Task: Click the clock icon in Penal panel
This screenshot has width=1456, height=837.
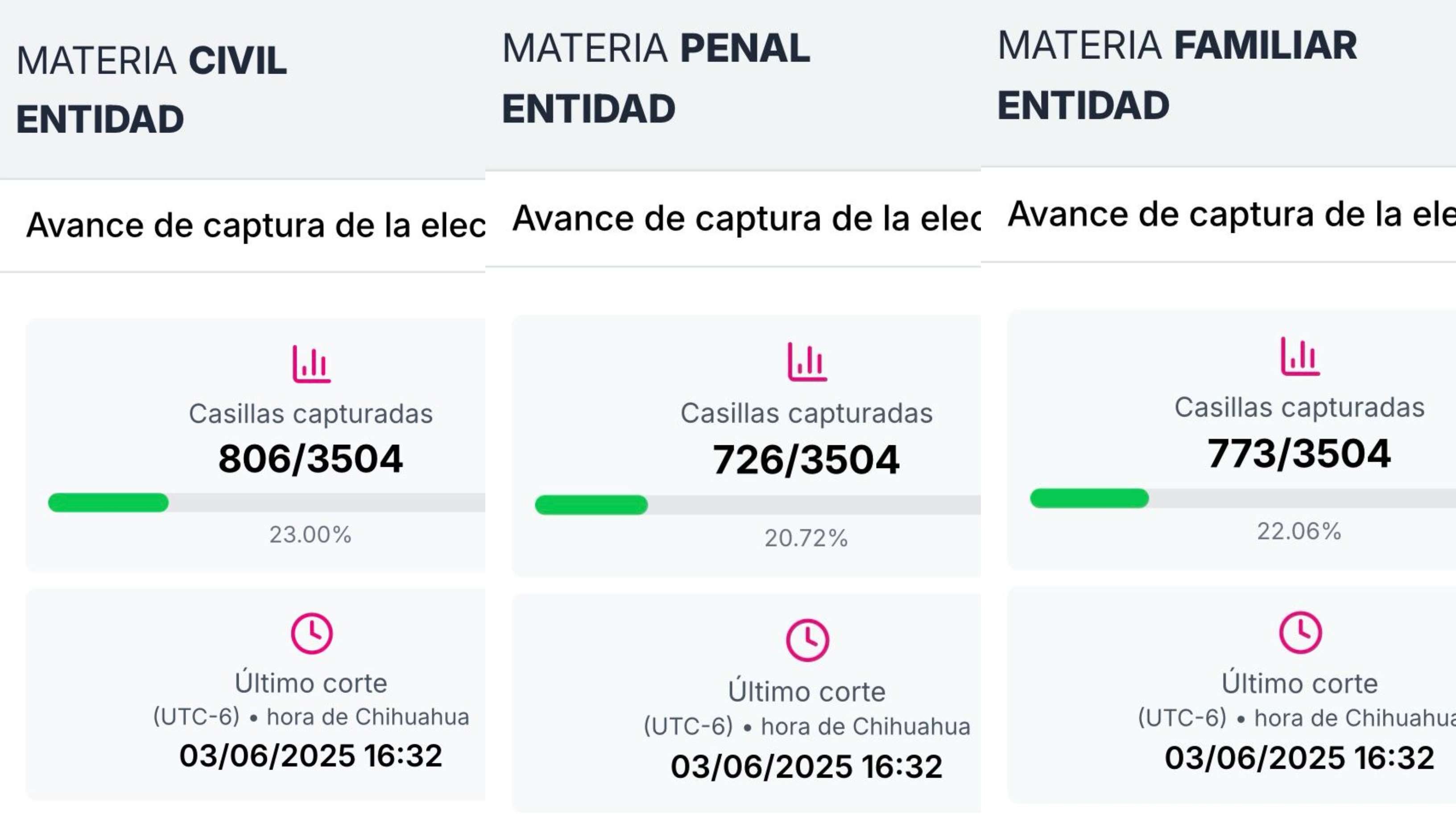Action: click(x=807, y=640)
